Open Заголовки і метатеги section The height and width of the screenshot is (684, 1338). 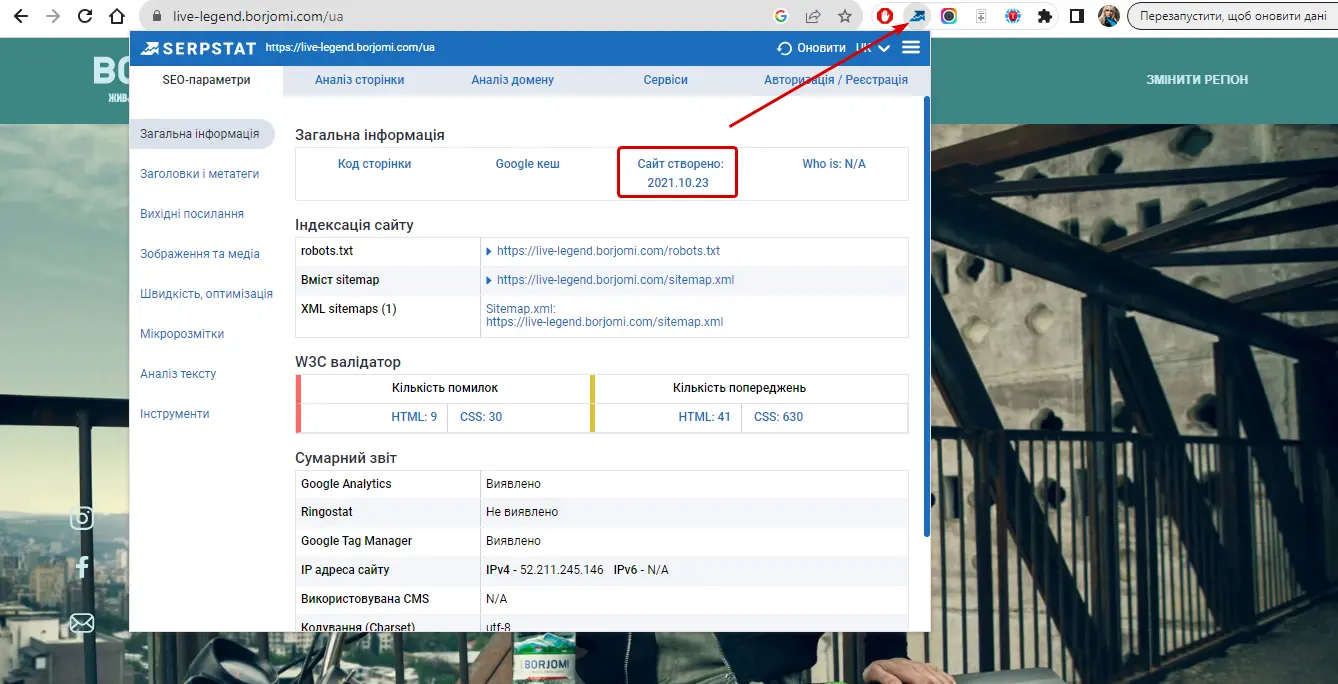199,174
